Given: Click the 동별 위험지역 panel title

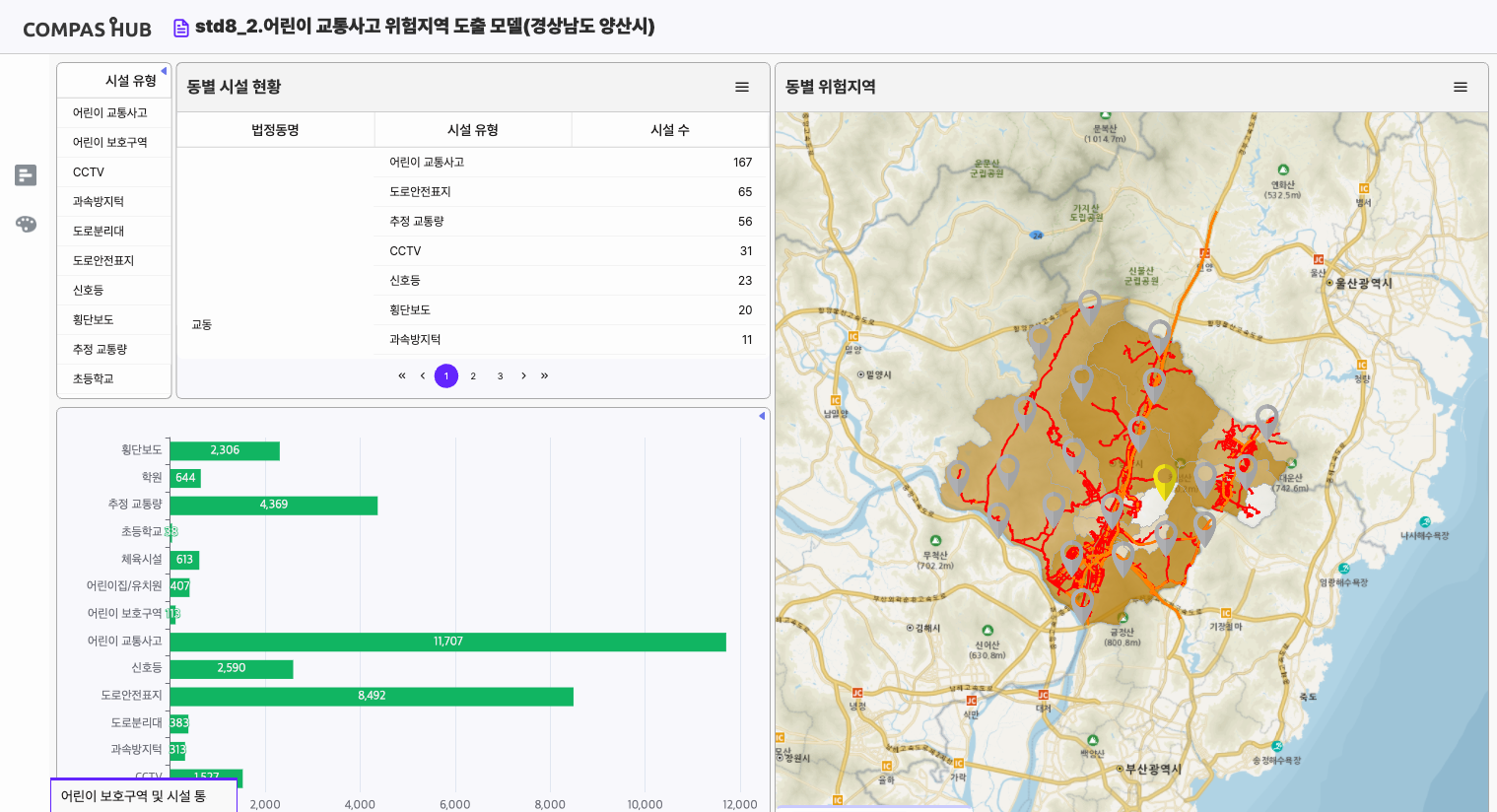Looking at the screenshot, I should (x=831, y=87).
